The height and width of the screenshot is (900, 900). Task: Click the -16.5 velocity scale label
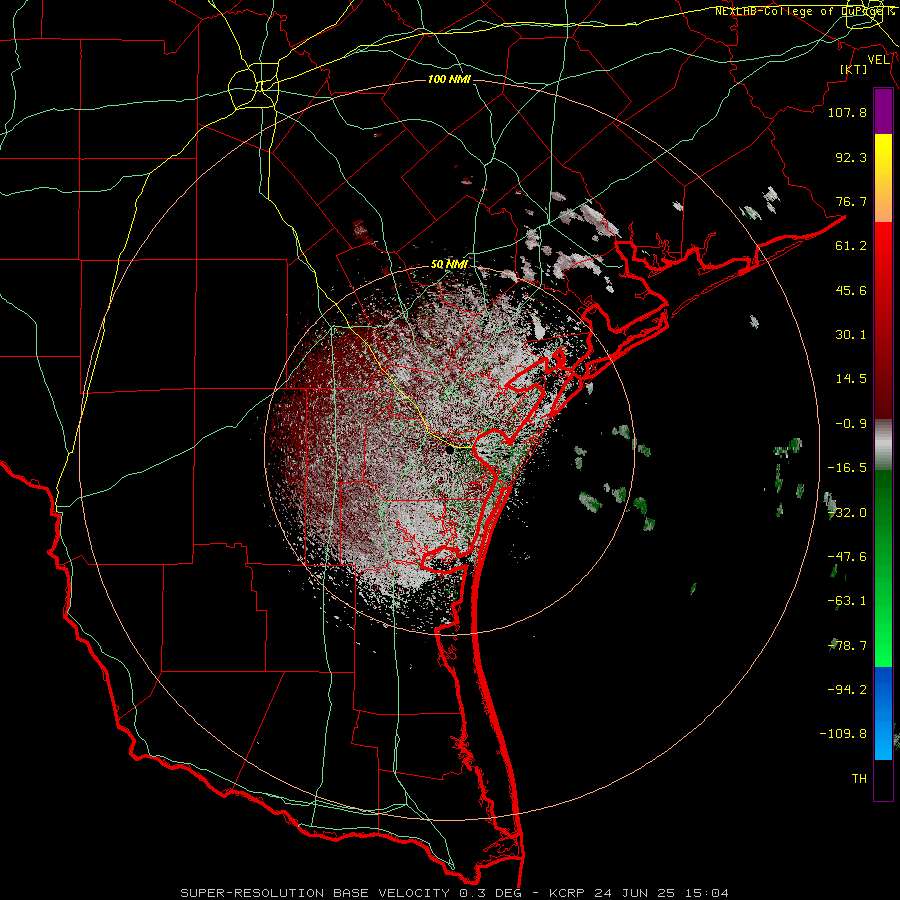pos(847,468)
